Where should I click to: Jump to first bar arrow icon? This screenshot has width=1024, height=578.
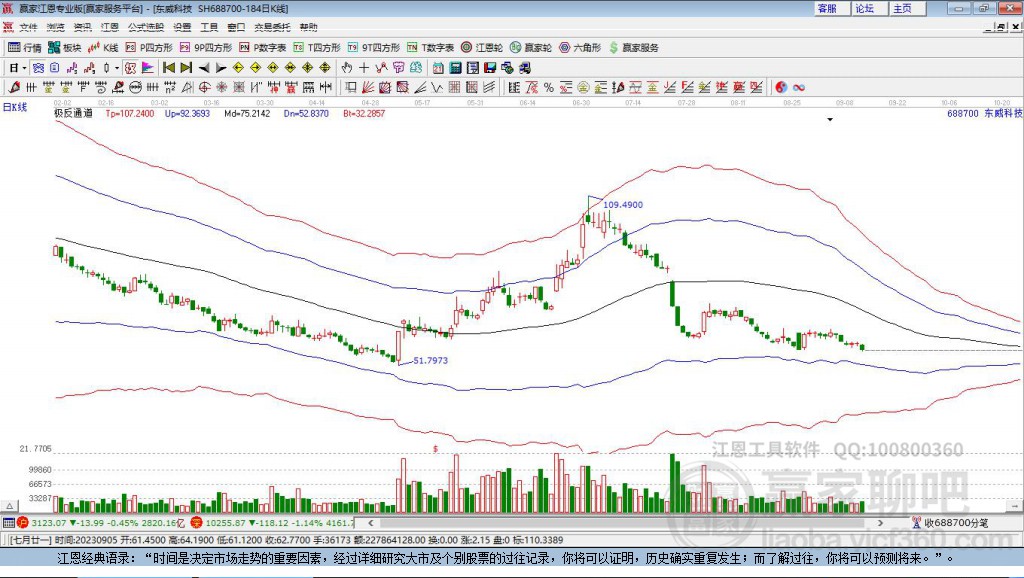(x=168, y=67)
